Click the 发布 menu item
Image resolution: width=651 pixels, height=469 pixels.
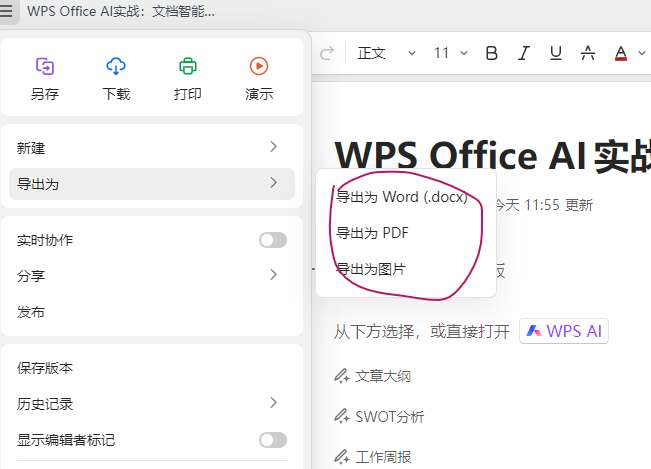(152, 312)
